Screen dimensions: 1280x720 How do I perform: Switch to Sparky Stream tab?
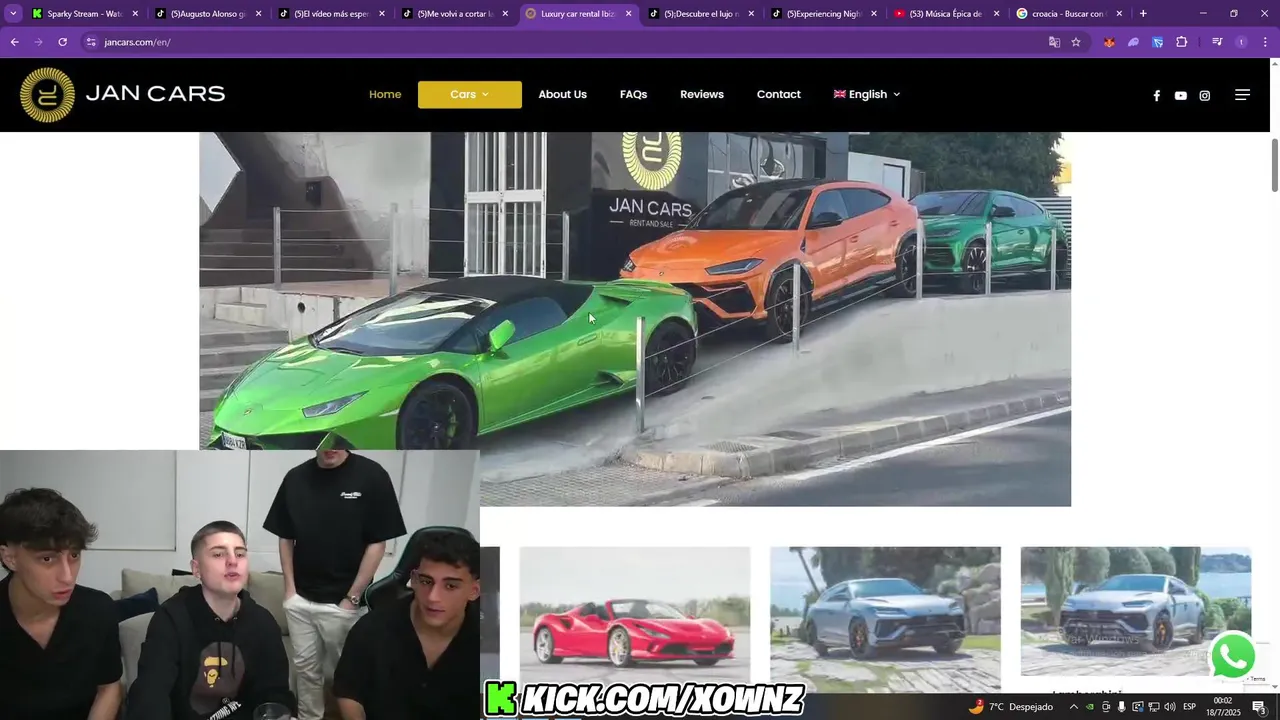(x=84, y=14)
